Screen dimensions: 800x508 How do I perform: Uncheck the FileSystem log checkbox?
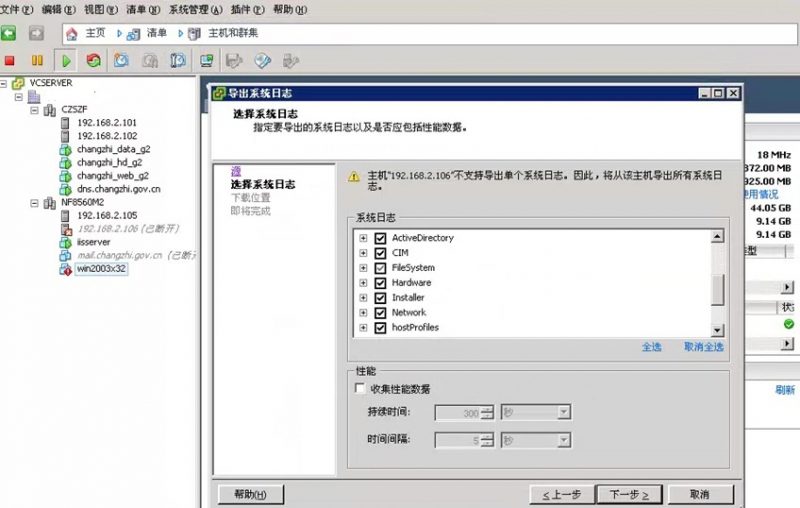pyautogui.click(x=380, y=268)
